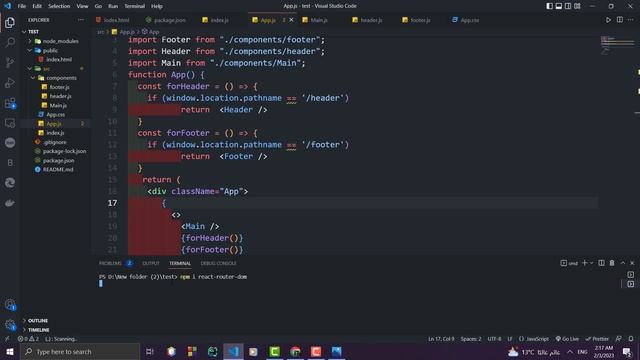The width and height of the screenshot is (640, 360).
Task: Kill the terminal with trash icon
Action: click(612, 263)
